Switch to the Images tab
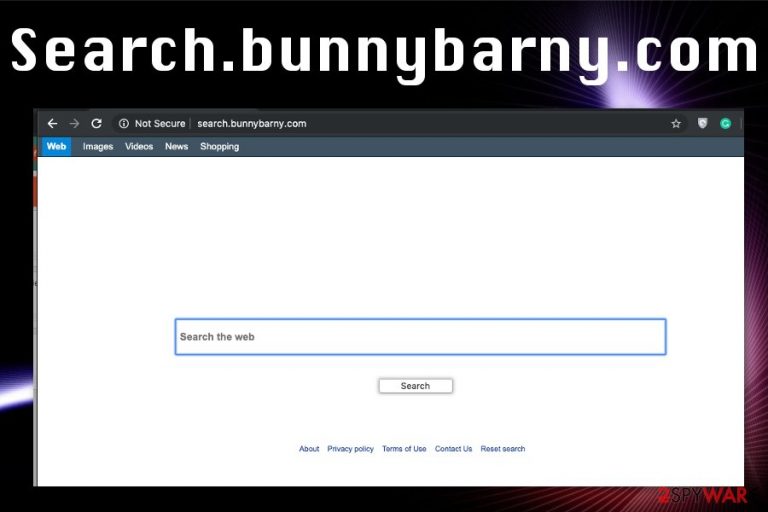Viewport: 768px width, 512px height. coord(98,146)
